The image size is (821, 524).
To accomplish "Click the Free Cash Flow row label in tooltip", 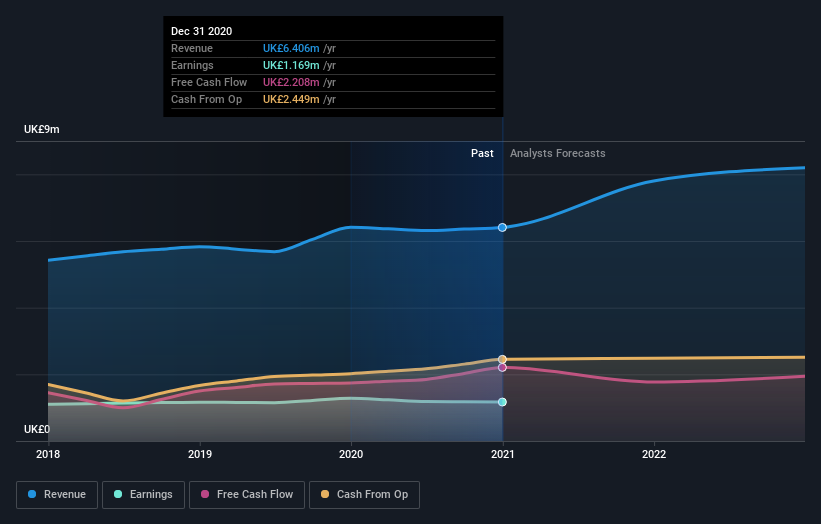I will pyautogui.click(x=209, y=82).
